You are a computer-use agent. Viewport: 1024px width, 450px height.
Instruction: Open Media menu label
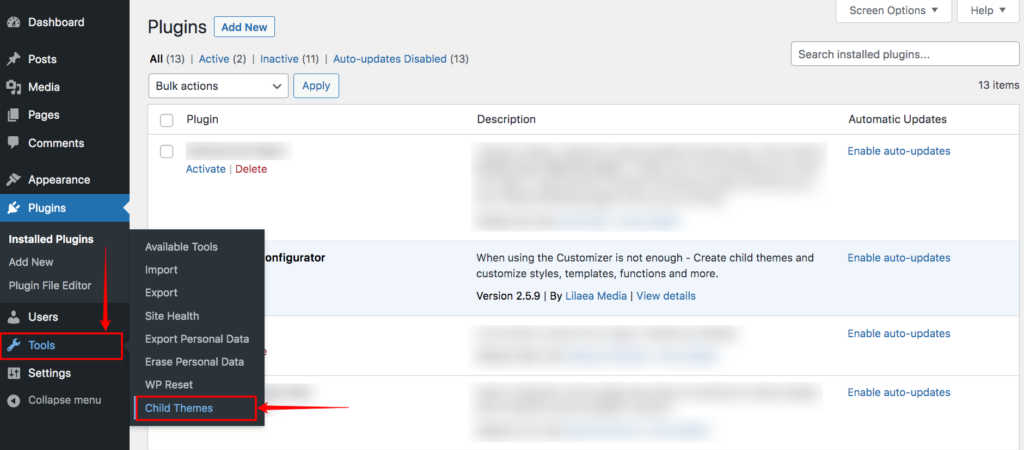coord(44,87)
